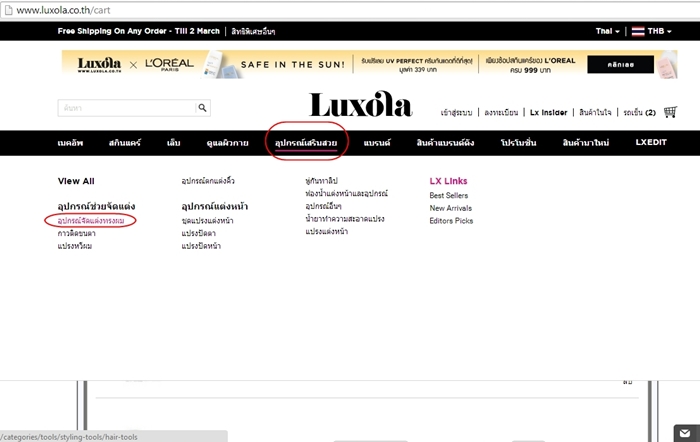The image size is (700, 442).
Task: Select the กาวติดขนตา link
Action: 76,234
